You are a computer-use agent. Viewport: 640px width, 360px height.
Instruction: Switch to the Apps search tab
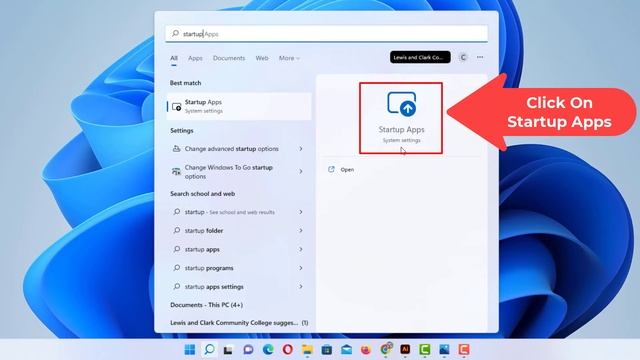coord(195,58)
